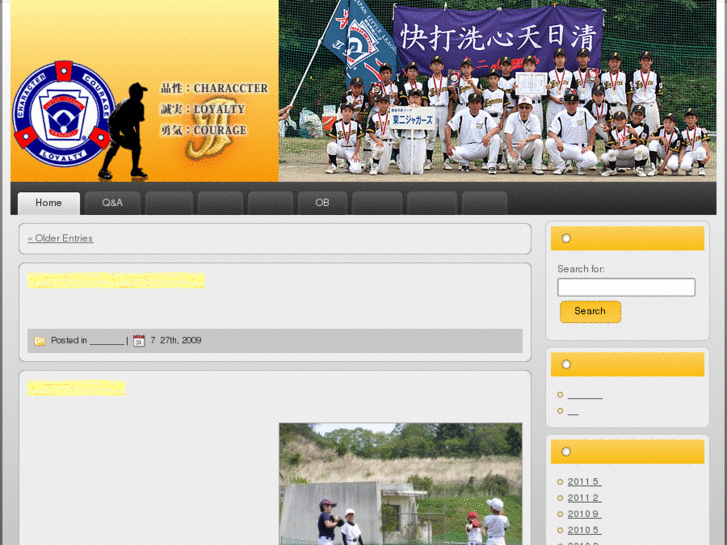
Task: Click the CHARACCTER motto text in banner
Action: (231, 88)
